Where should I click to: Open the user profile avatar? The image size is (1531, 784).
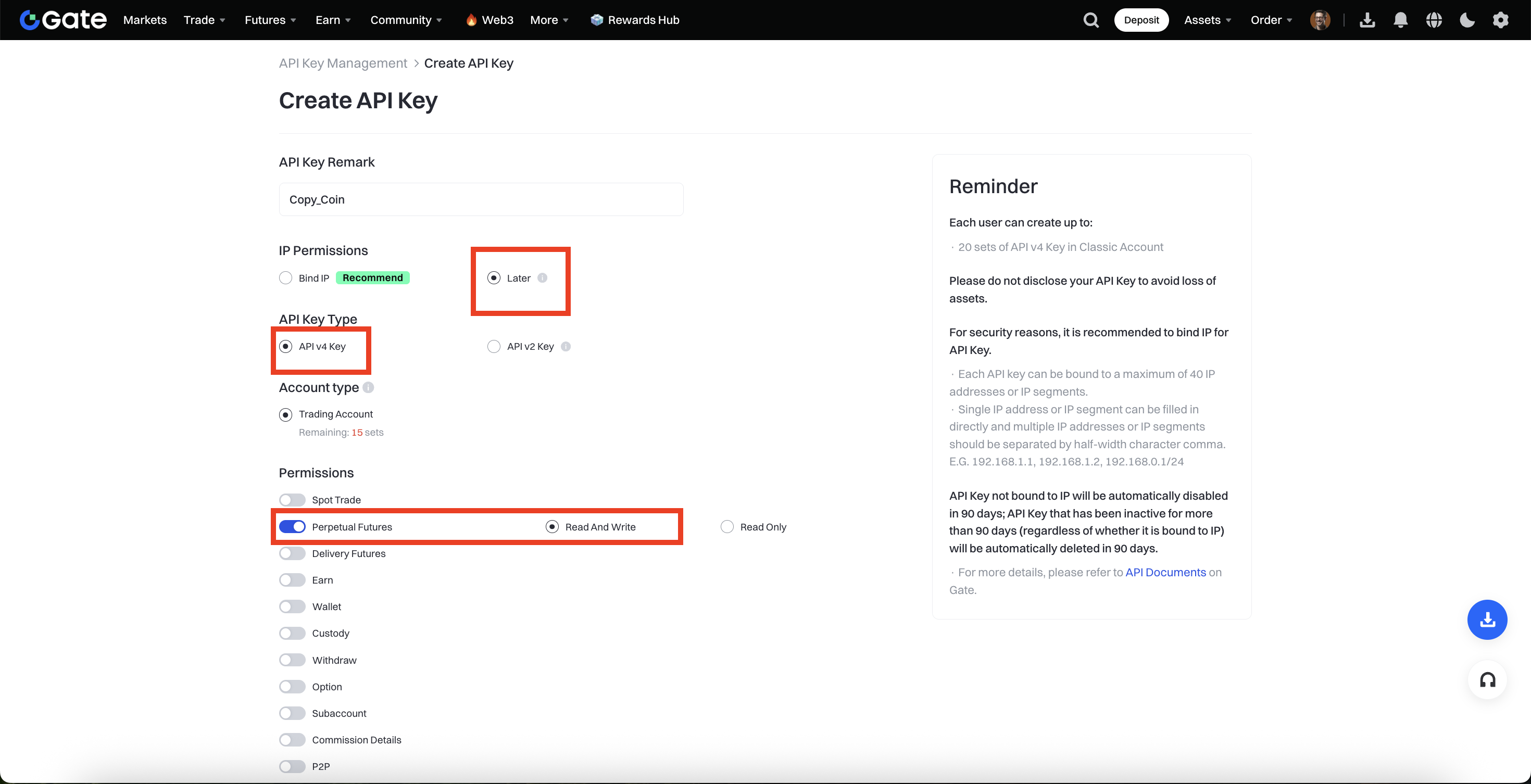1320,20
